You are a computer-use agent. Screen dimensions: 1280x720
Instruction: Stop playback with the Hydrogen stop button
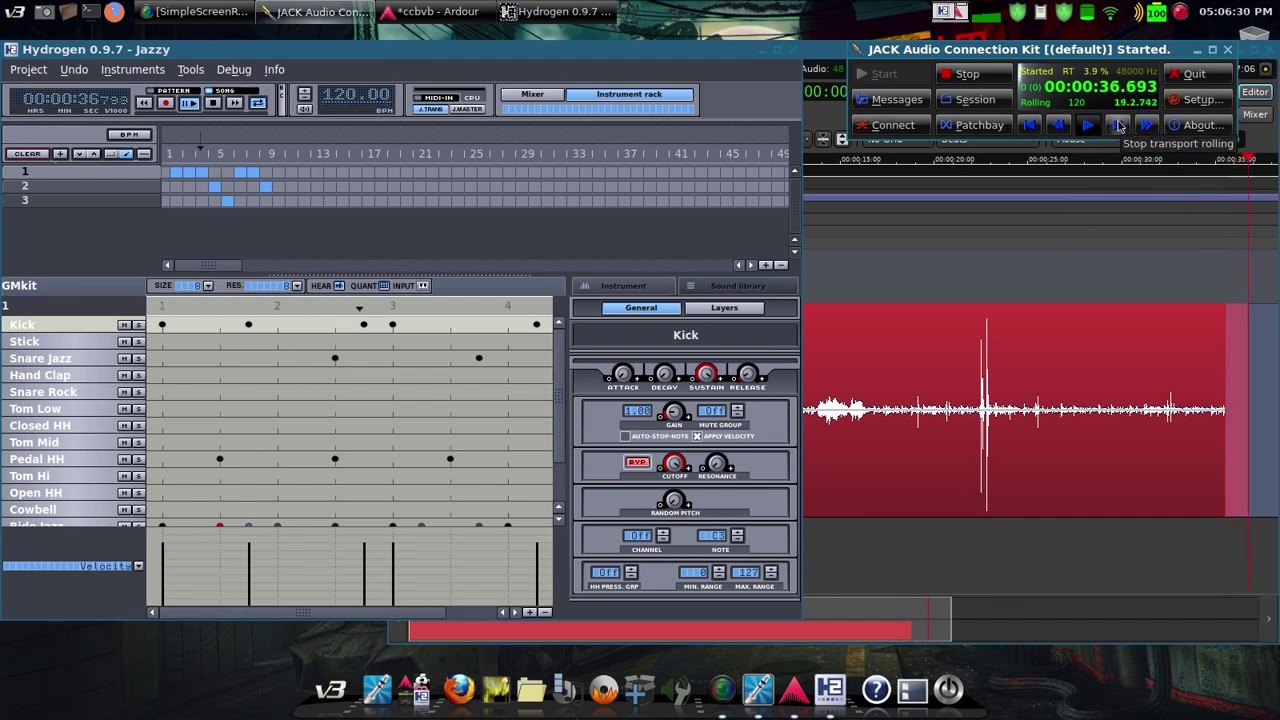212,103
